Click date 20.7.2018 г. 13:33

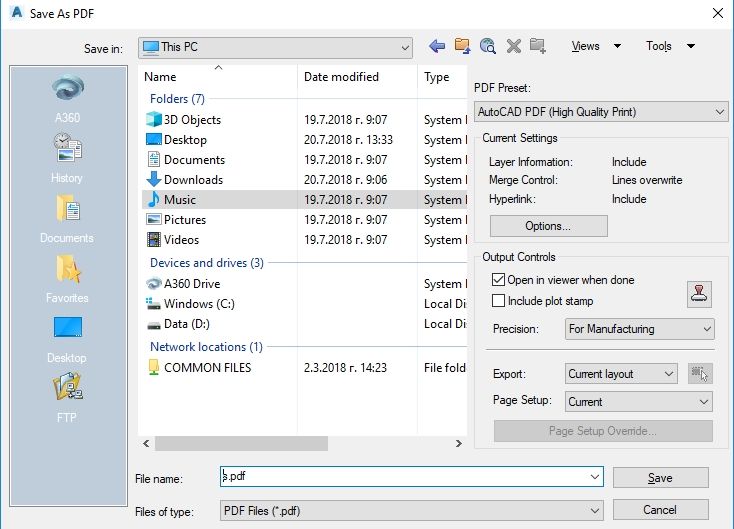pyautogui.click(x=348, y=140)
